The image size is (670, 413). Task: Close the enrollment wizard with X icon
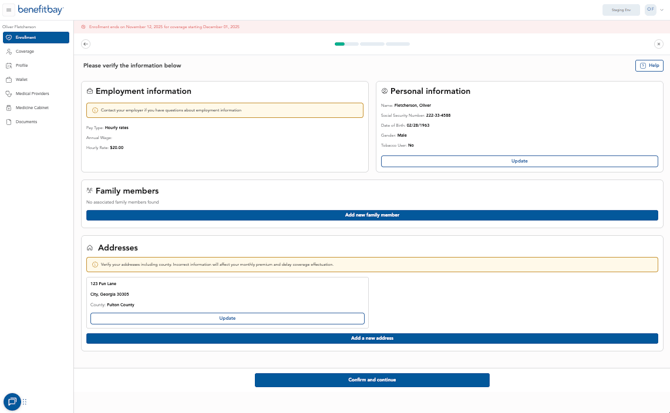coord(658,44)
